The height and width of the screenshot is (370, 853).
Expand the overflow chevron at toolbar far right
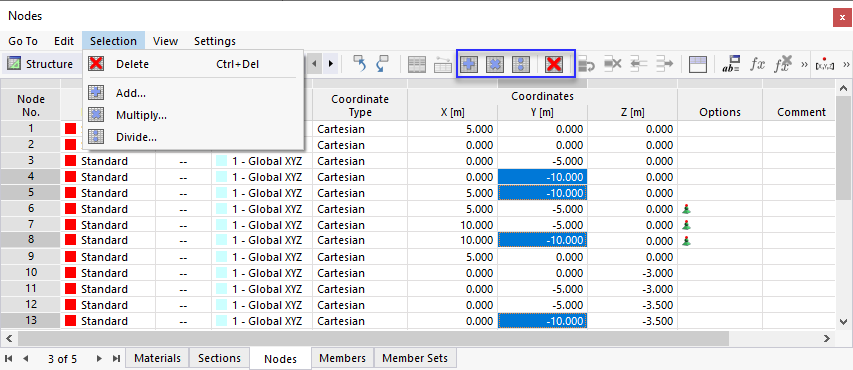coord(846,64)
